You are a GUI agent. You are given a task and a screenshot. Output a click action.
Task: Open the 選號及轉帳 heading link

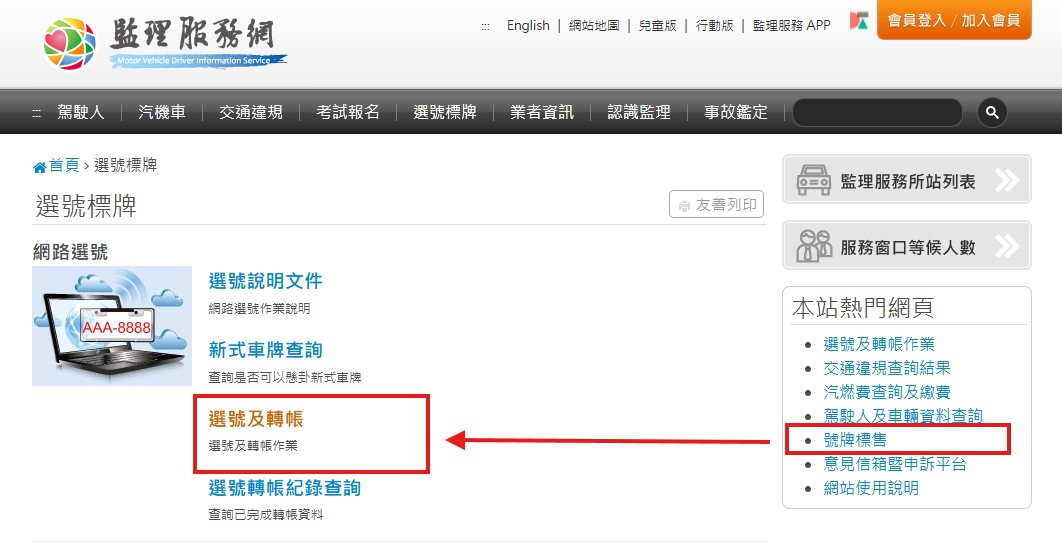click(x=255, y=419)
